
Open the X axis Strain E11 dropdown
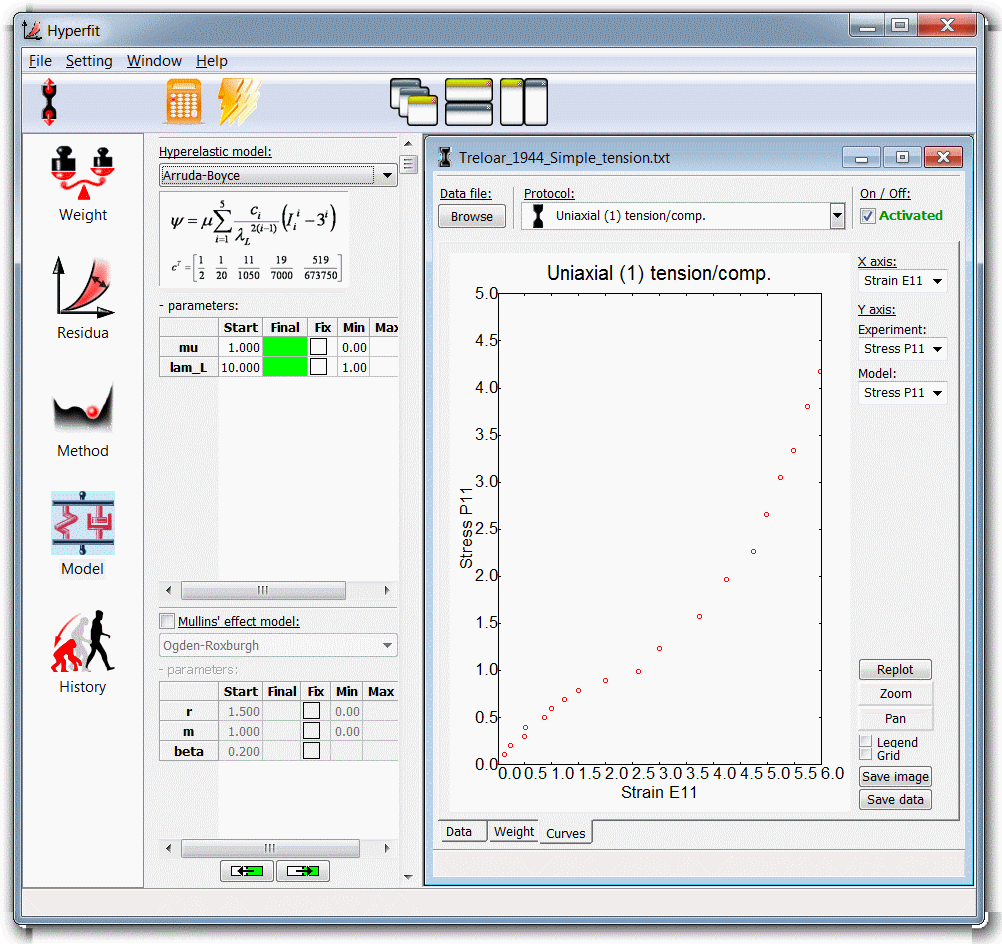(x=902, y=281)
